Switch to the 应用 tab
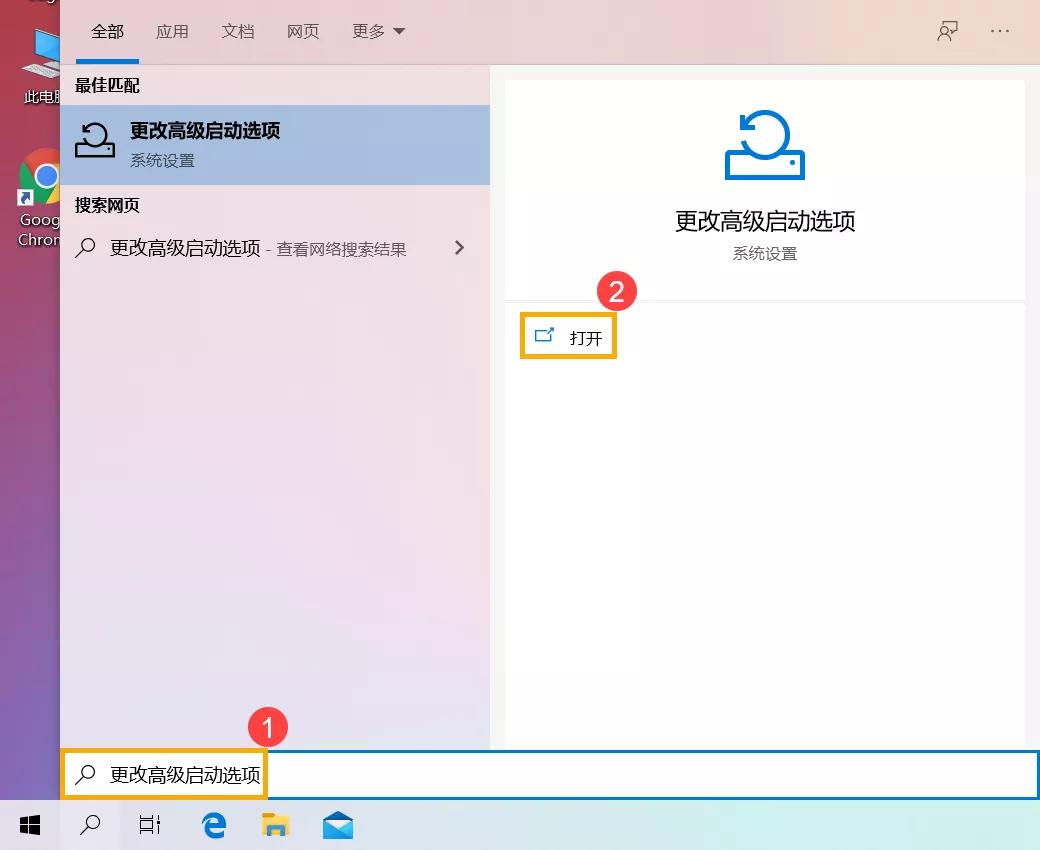 click(172, 31)
